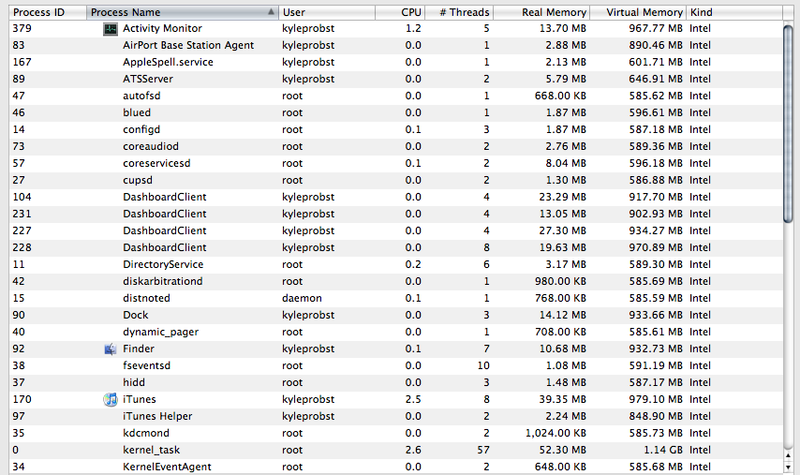Select DashboardClient with process ID 104
Image resolution: width=800 pixels, height=475 pixels.
395,197
